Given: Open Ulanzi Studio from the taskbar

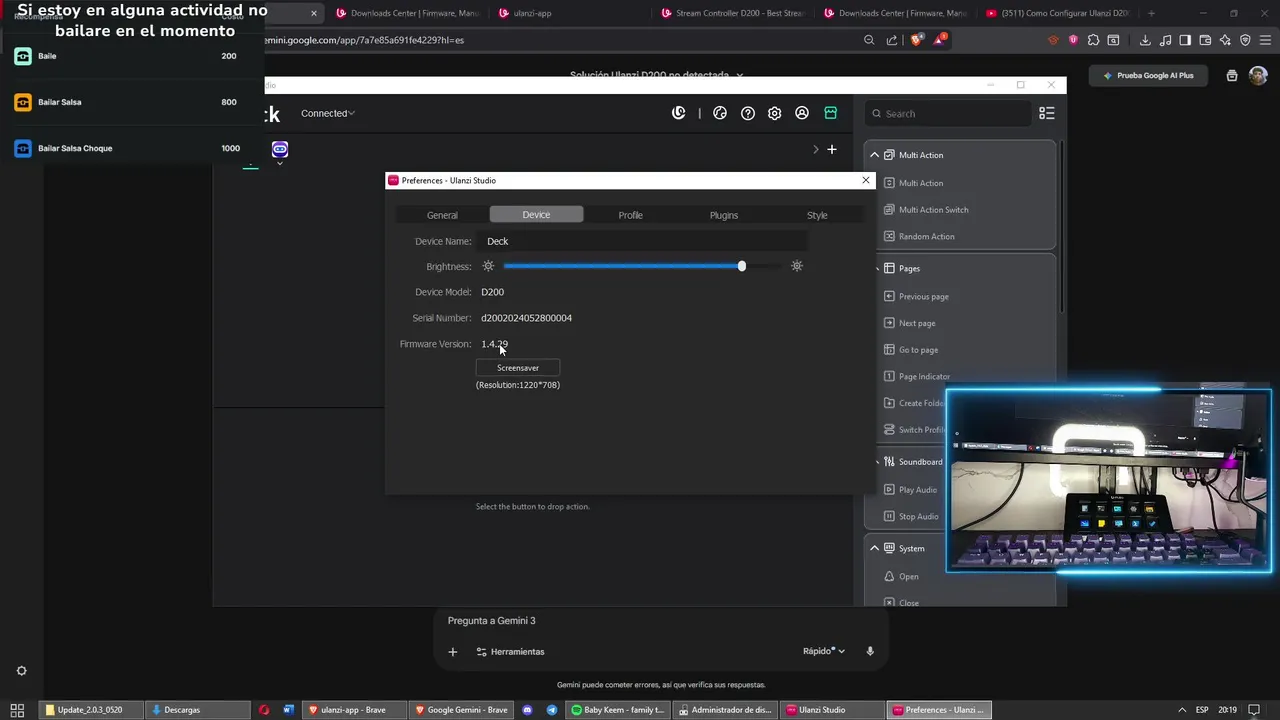Looking at the screenshot, I should pos(832,710).
